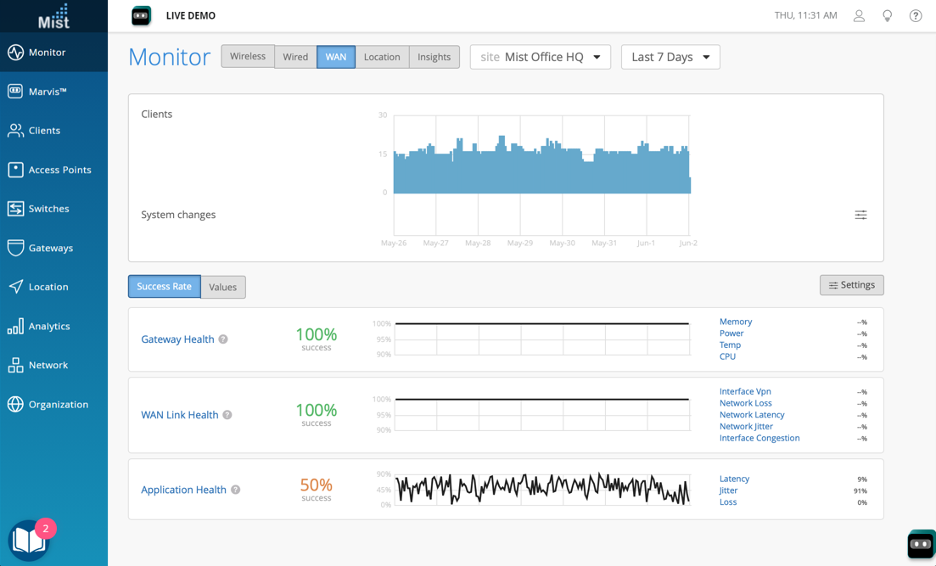This screenshot has width=936, height=566.
Task: Select the Wired tab
Action: [296, 57]
